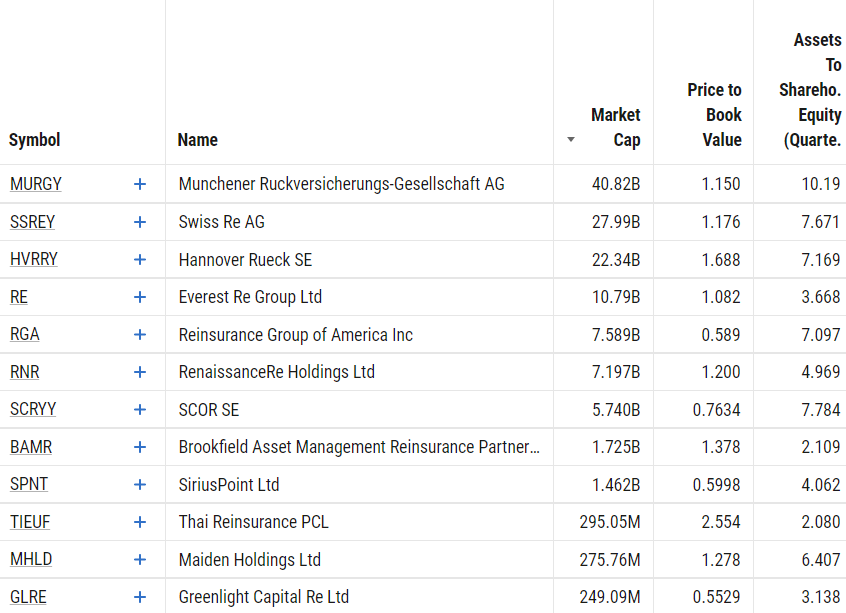The image size is (846, 613).
Task: Click the 7.784 assets to equity value
Action: [x=821, y=410]
